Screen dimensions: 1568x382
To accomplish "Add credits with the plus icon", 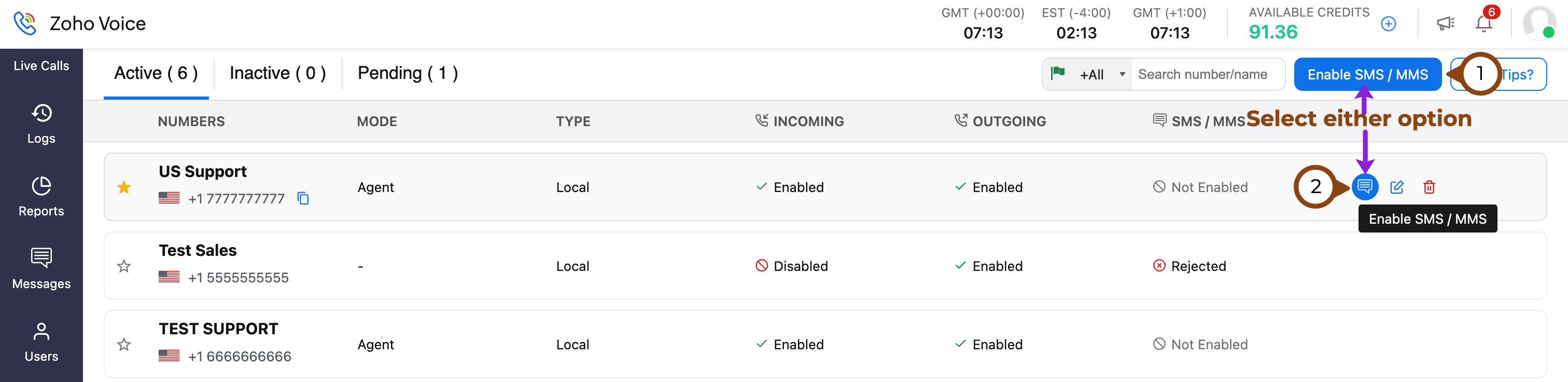I will tap(1389, 24).
